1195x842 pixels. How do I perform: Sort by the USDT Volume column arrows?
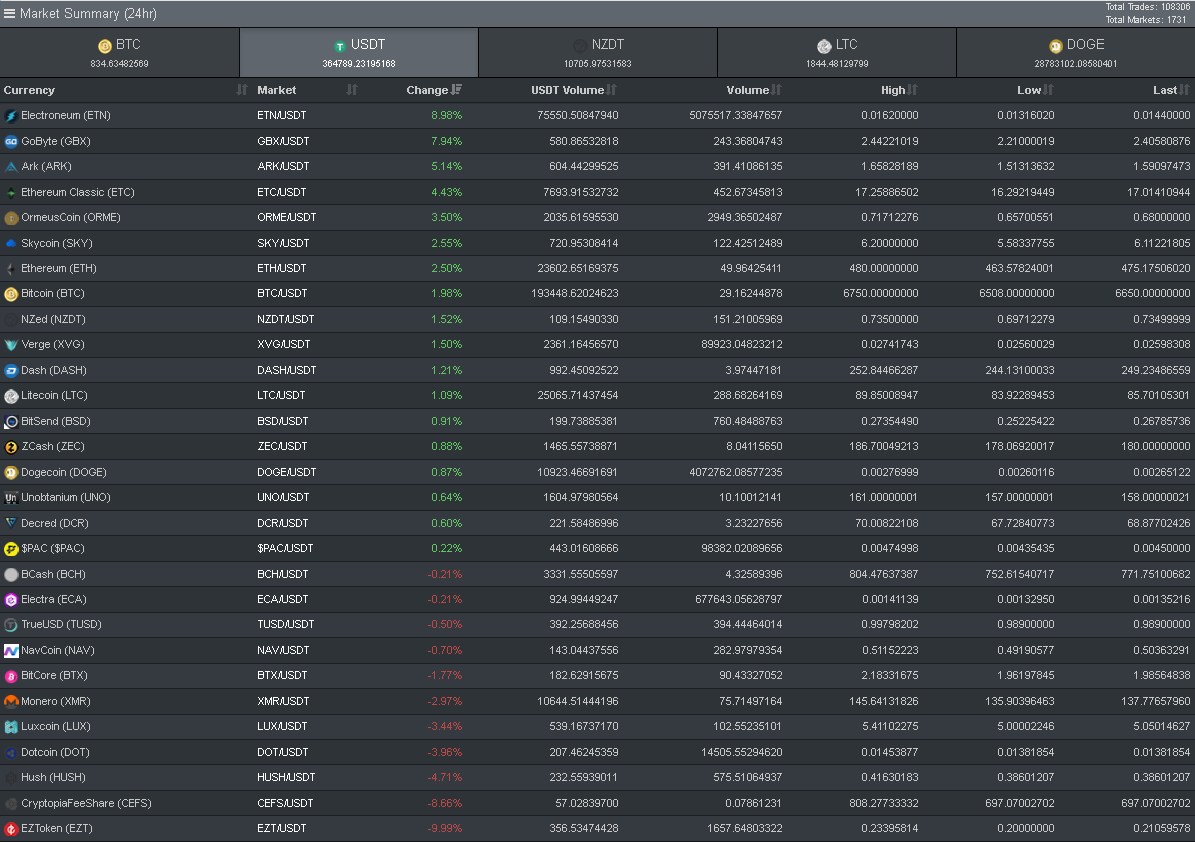(612, 90)
